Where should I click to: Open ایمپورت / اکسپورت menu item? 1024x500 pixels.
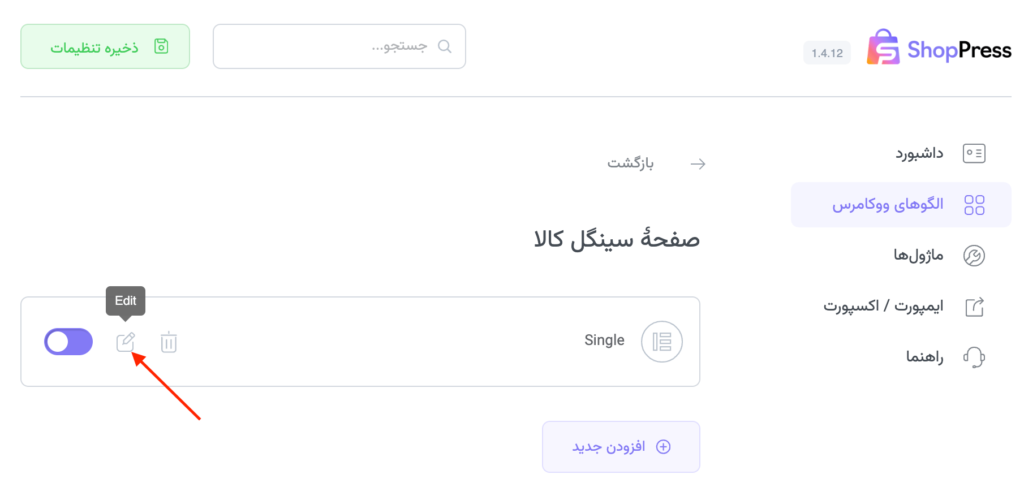pos(884,306)
